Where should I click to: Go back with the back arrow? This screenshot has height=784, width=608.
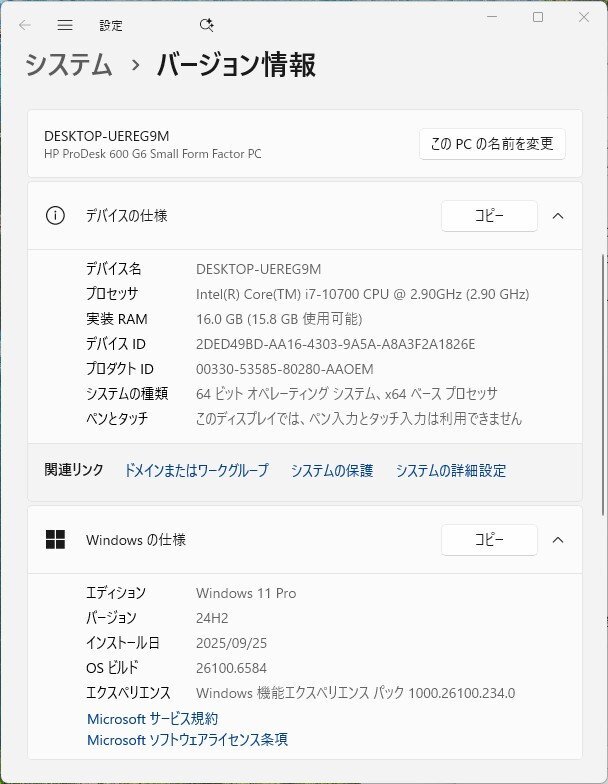tap(24, 25)
